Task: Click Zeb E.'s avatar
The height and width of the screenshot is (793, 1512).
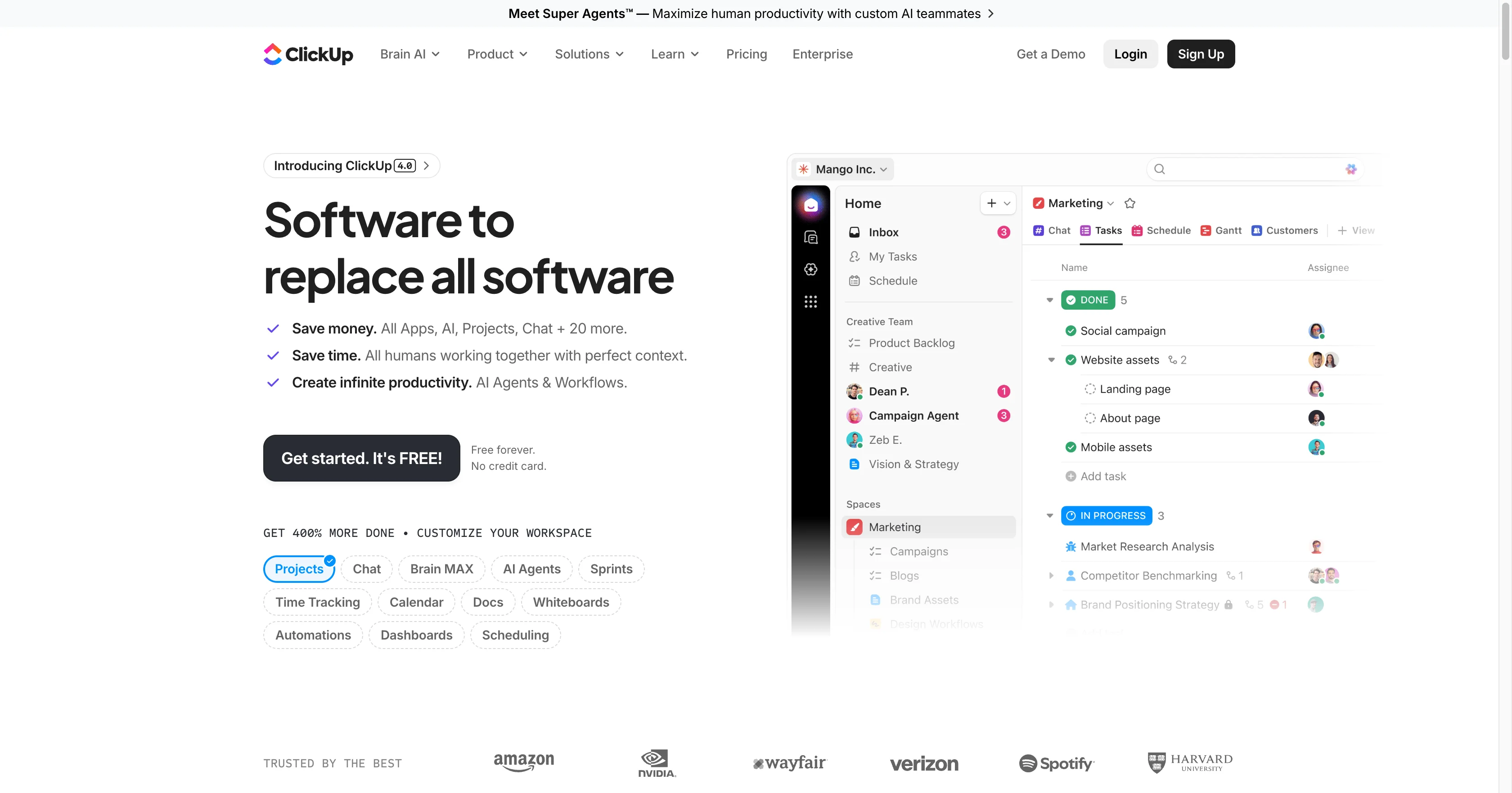Action: (x=855, y=440)
